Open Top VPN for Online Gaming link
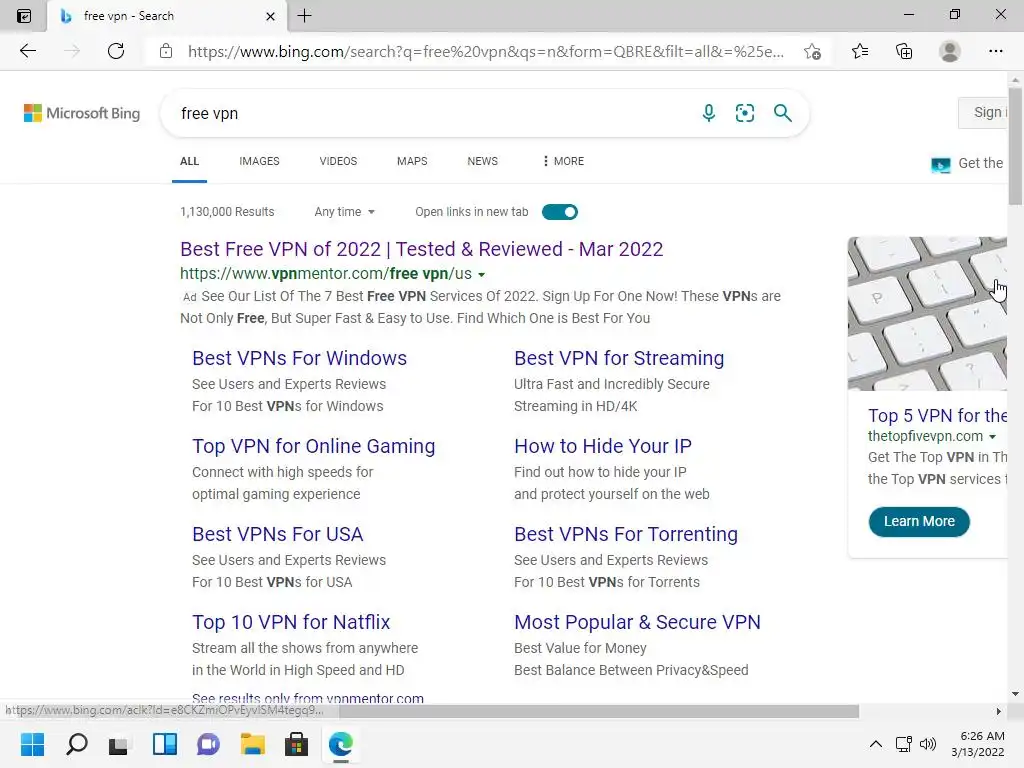 point(313,446)
